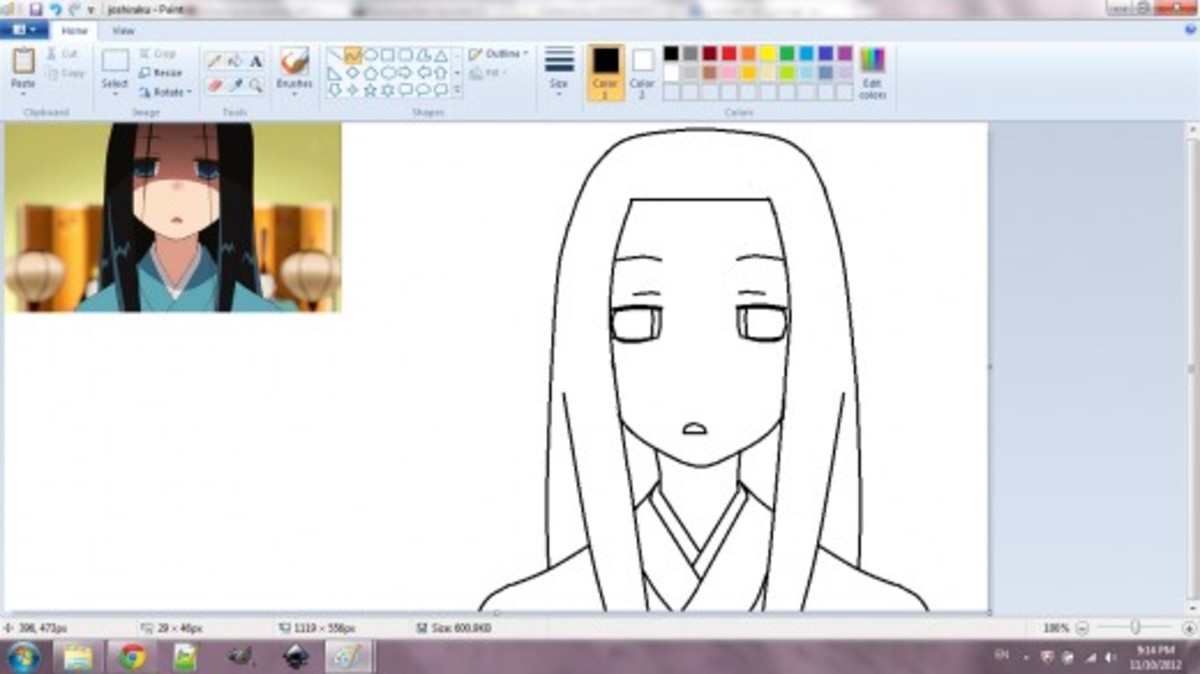The height and width of the screenshot is (674, 1200).
Task: Open Edit colors dialog
Action: click(x=870, y=70)
